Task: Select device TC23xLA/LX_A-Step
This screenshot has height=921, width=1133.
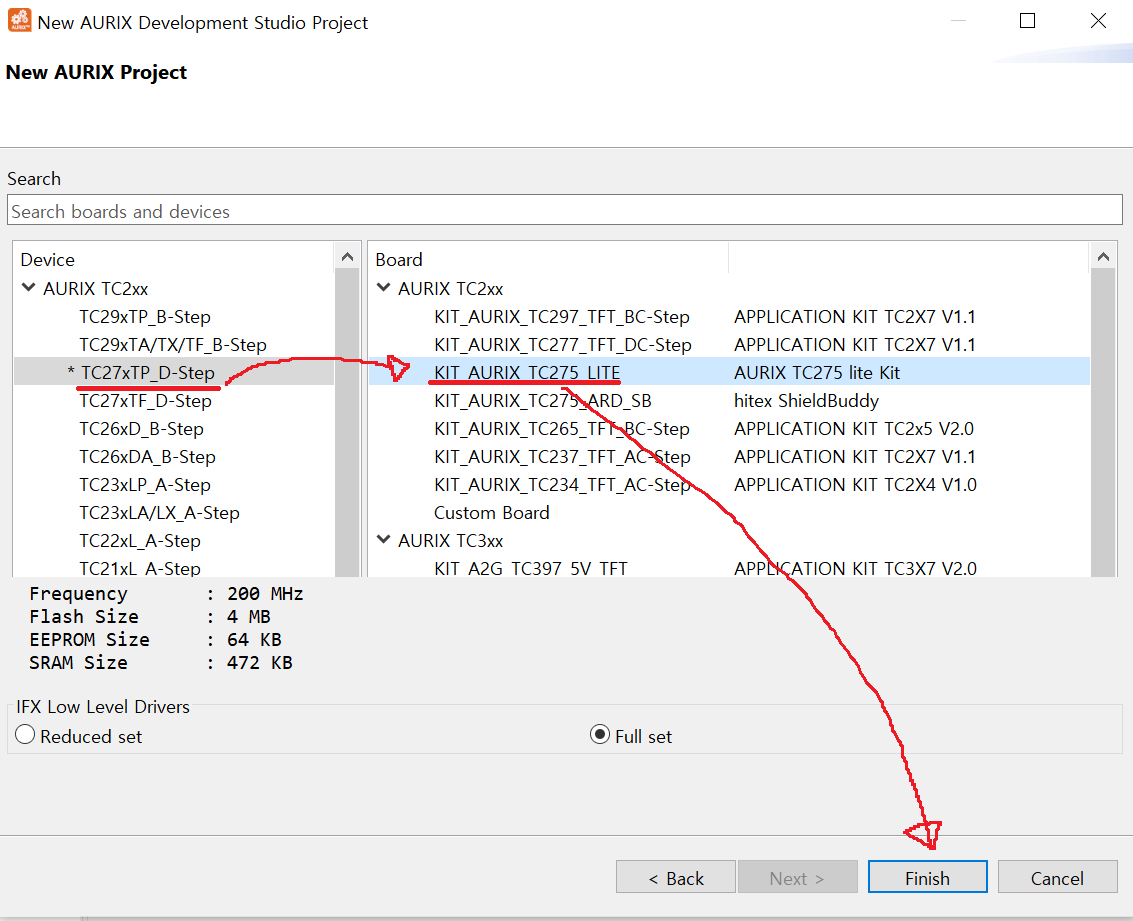Action: pos(159,513)
